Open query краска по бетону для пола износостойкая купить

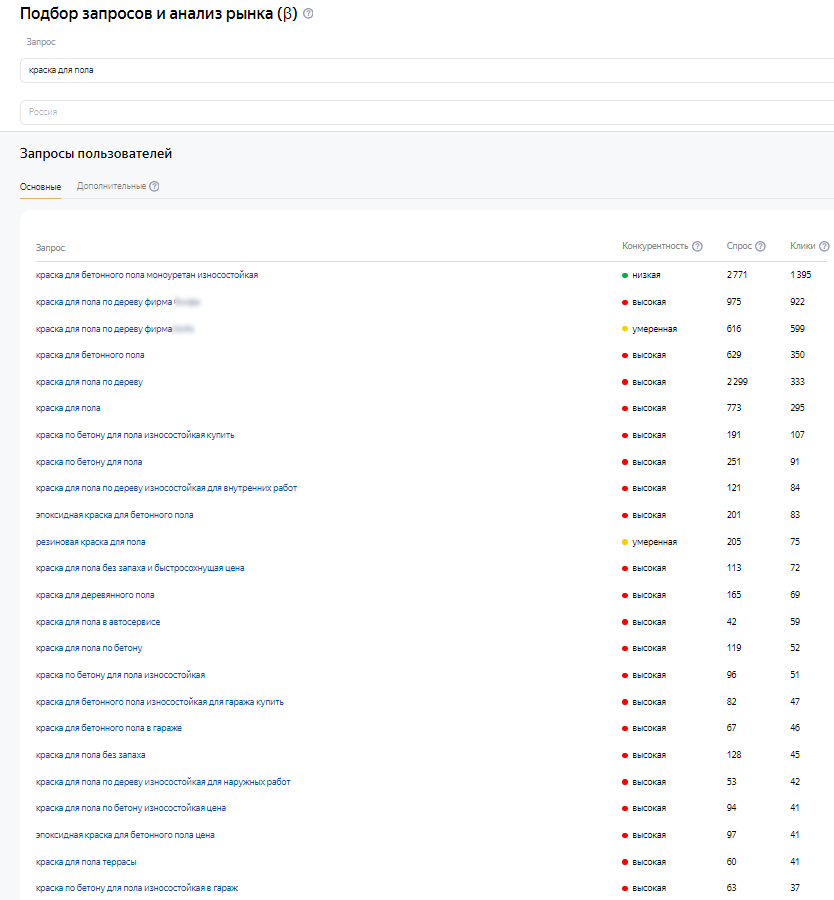pyautogui.click(x=135, y=435)
